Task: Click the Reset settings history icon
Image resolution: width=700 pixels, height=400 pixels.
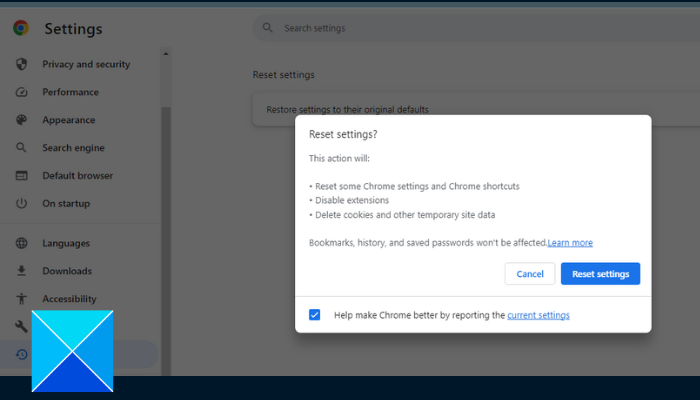Action: tap(21, 354)
